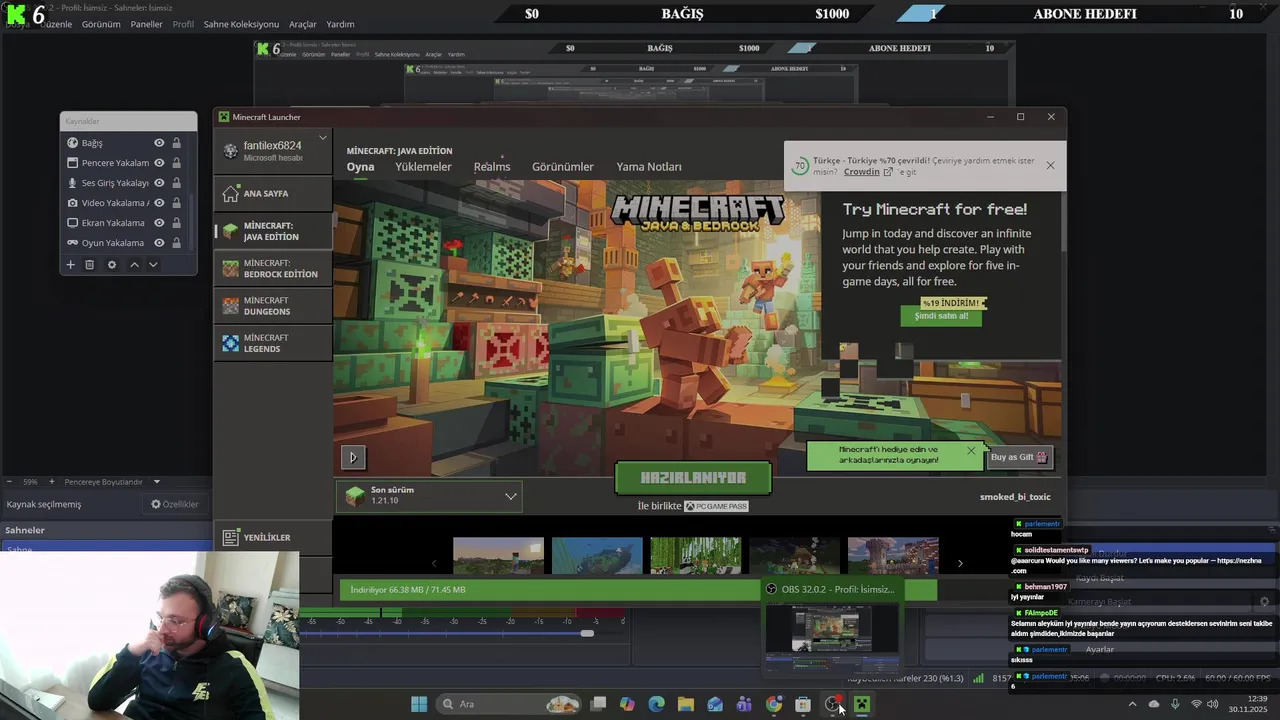Open Chrome from taskbar

[x=774, y=704]
